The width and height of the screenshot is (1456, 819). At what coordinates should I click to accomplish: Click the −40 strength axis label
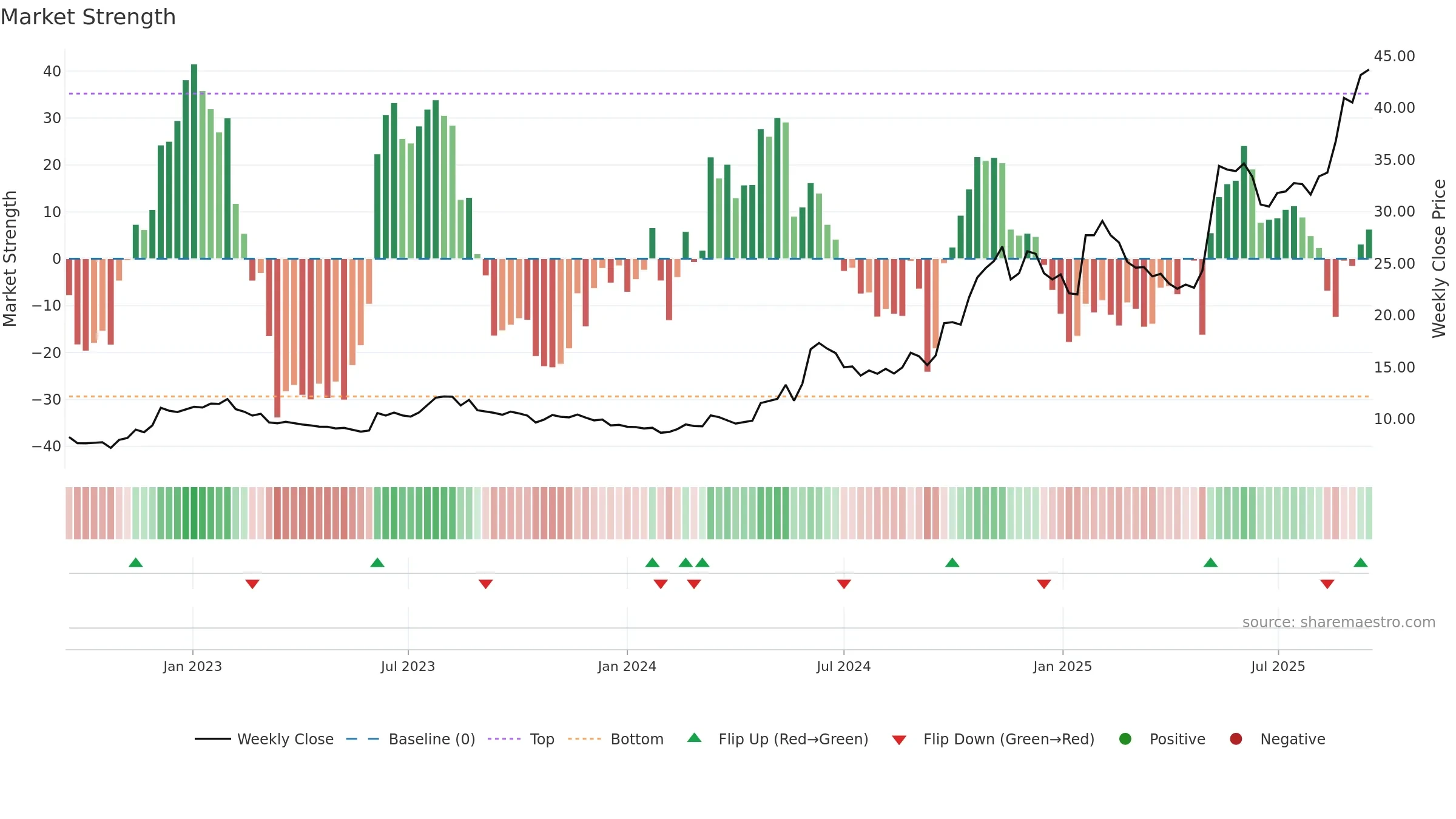click(x=47, y=446)
